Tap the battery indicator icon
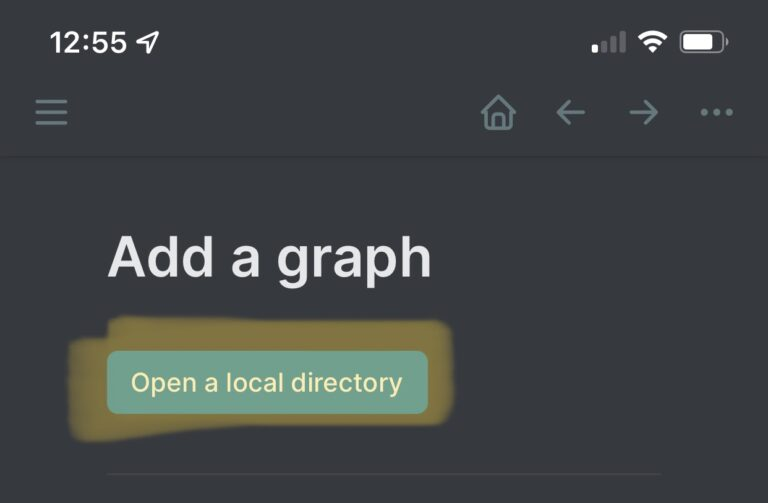The image size is (768, 503). click(704, 42)
